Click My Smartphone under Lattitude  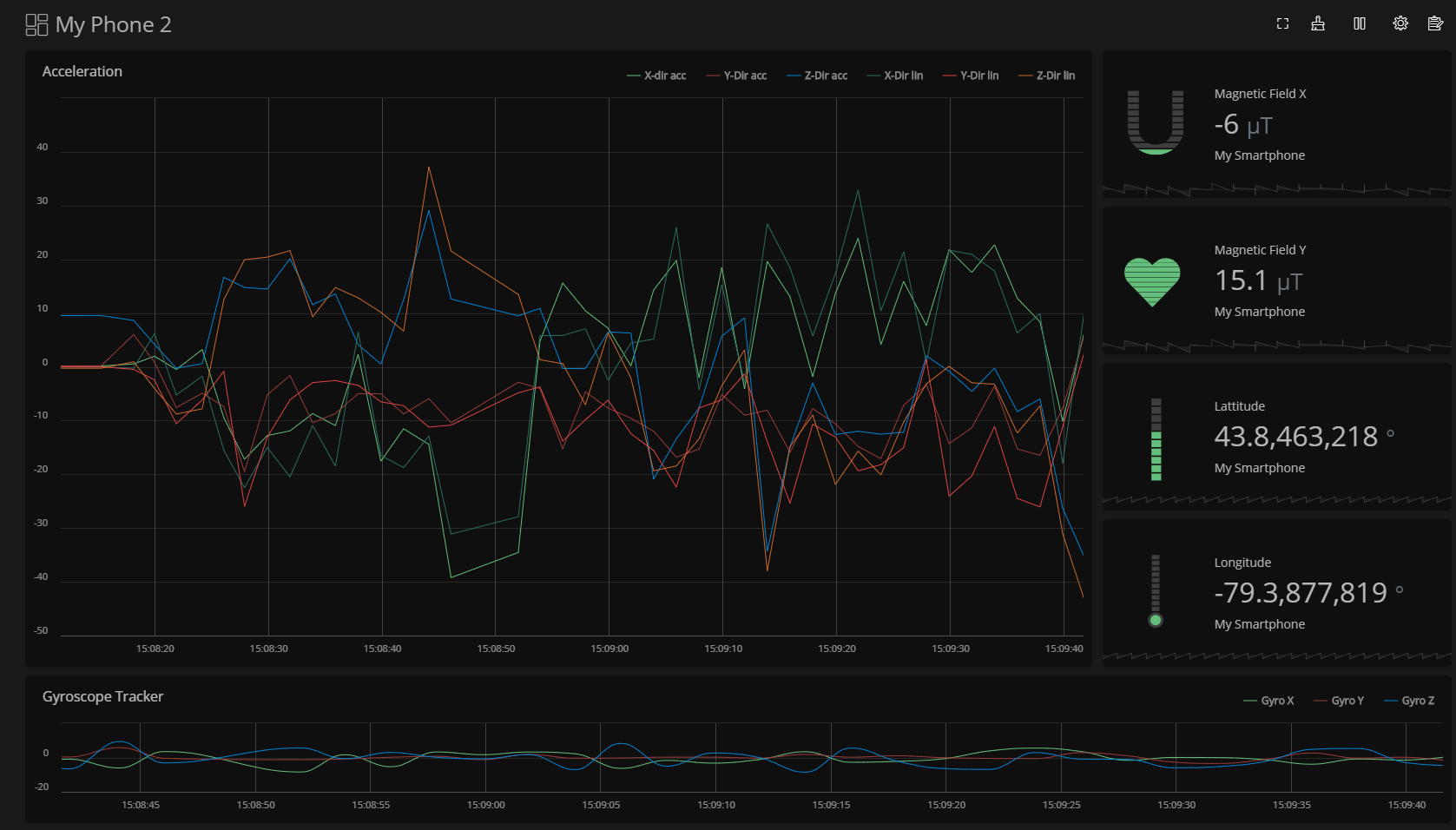pos(1259,468)
